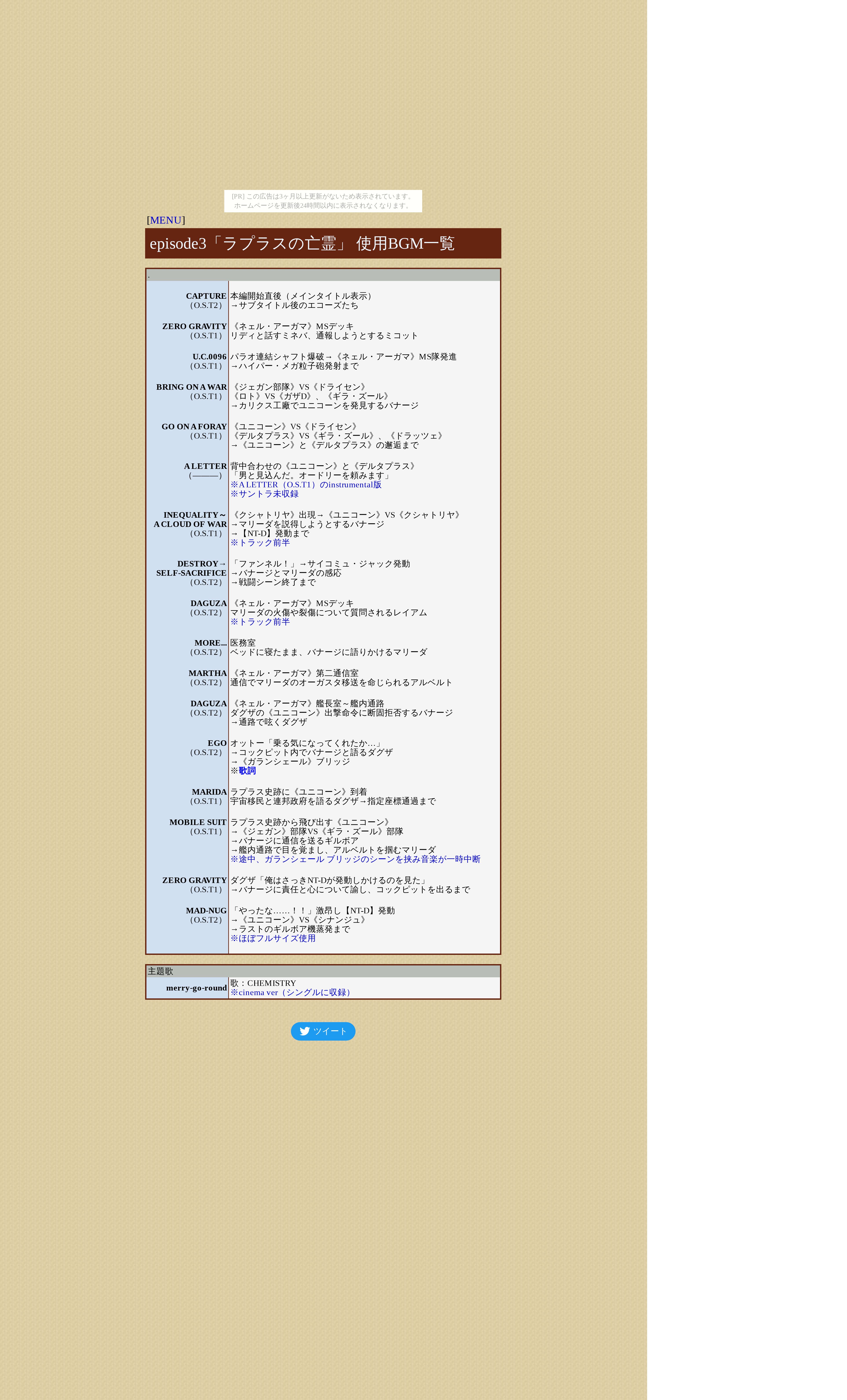Select the CAPTURE track title
Image resolution: width=847 pixels, height=1400 pixels.
coord(206,296)
